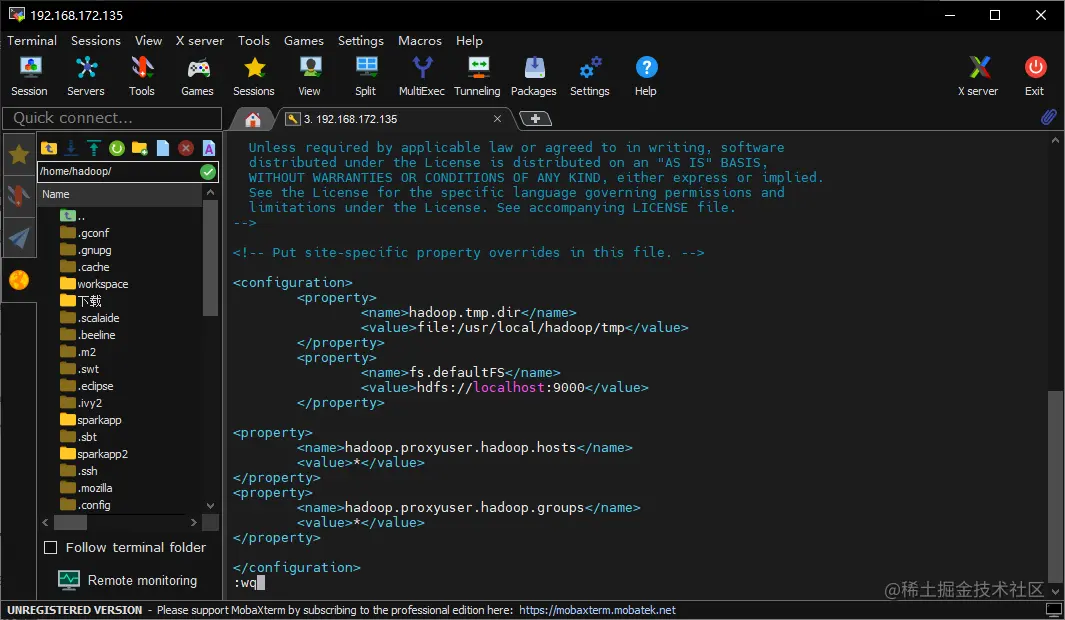
Task: Select the .gconf folder
Action: [x=85, y=233]
